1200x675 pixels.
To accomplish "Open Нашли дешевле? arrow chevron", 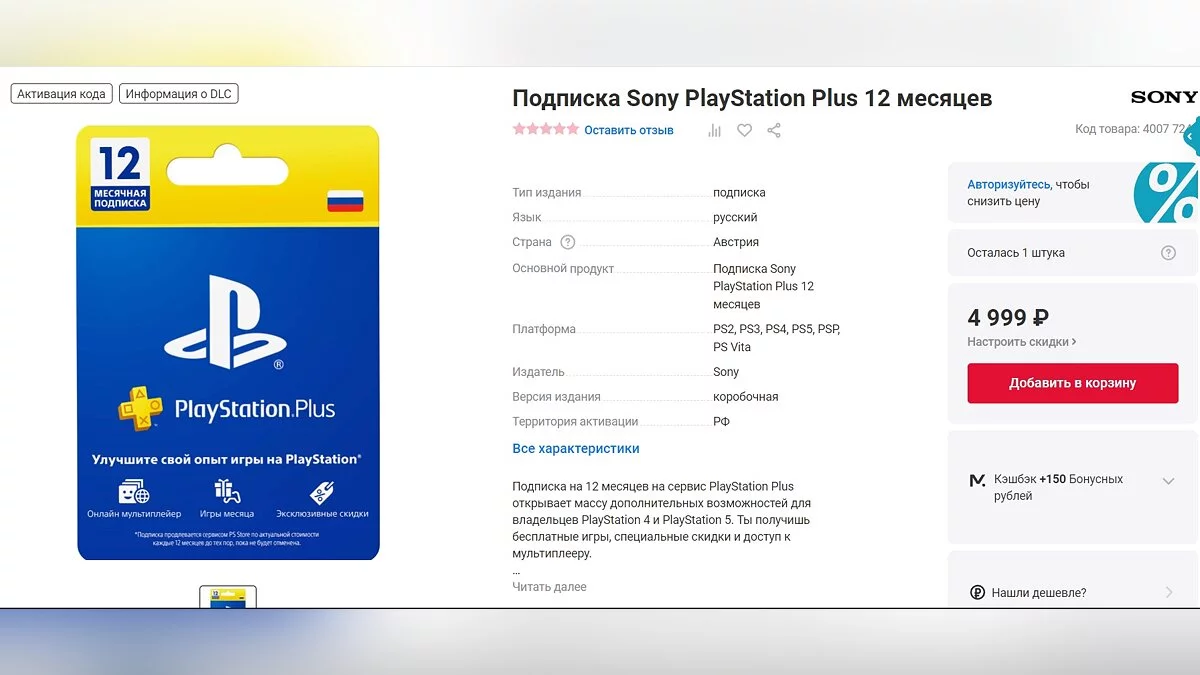I will tap(1169, 593).
